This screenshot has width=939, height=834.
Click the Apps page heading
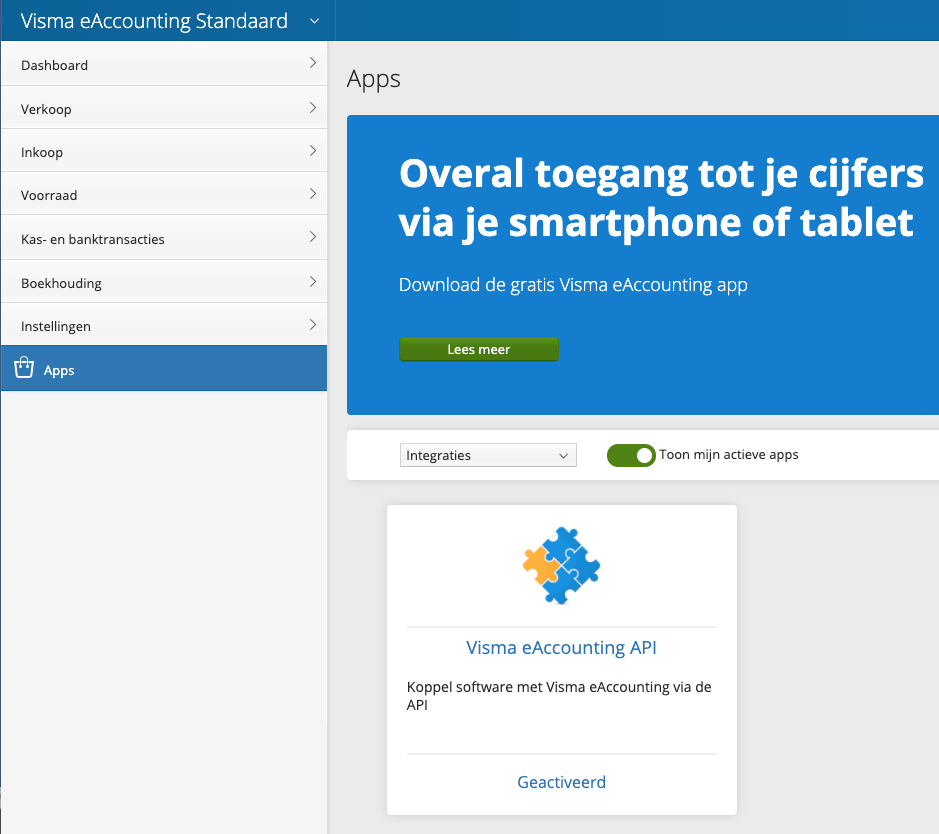(374, 80)
